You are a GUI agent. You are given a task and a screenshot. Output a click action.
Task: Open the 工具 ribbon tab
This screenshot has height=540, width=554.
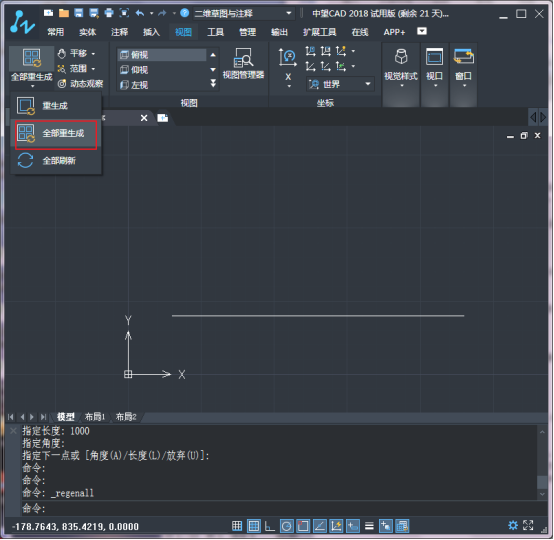click(215, 32)
